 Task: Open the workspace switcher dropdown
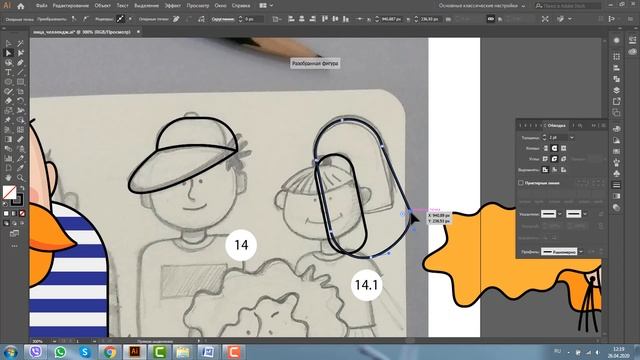pos(482,6)
